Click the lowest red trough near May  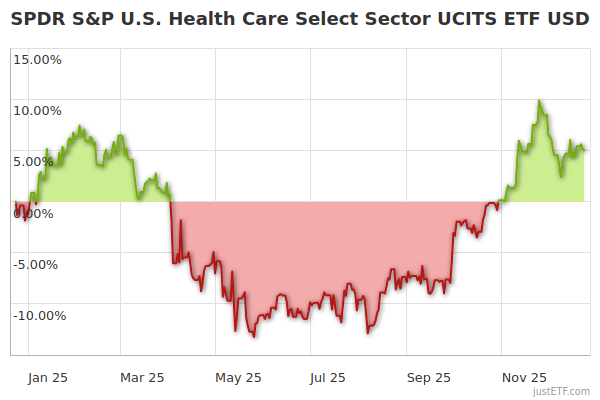tap(254, 335)
